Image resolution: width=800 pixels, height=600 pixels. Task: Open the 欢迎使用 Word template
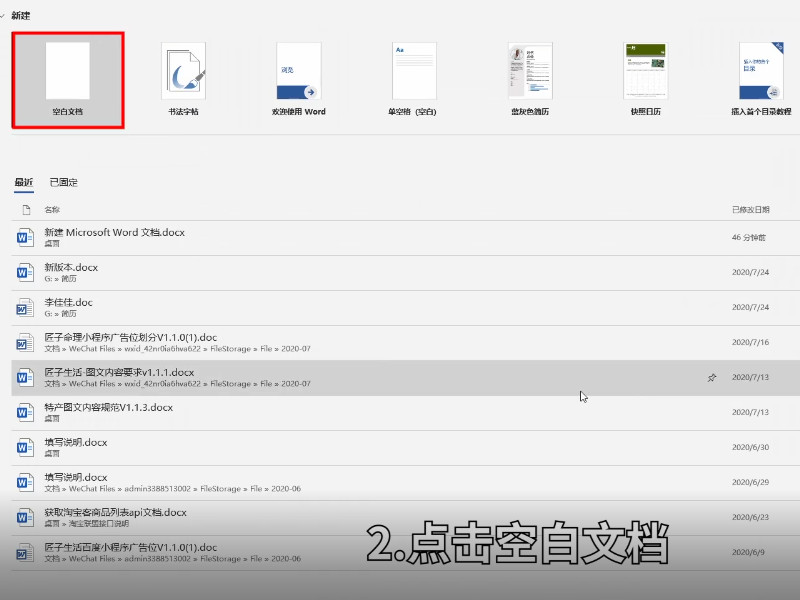[x=299, y=80]
